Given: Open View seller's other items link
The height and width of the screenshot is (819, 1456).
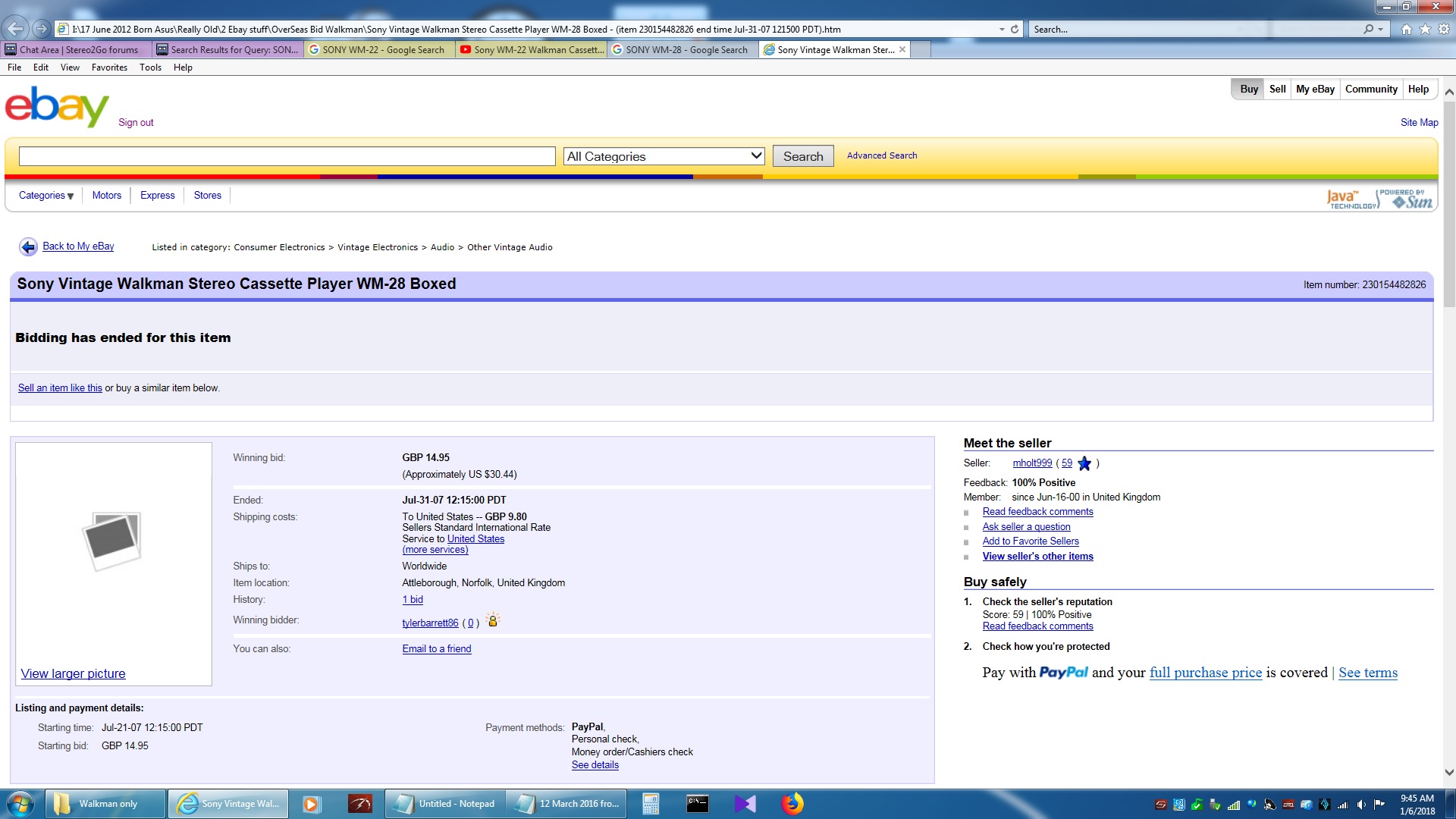Looking at the screenshot, I should [x=1037, y=557].
